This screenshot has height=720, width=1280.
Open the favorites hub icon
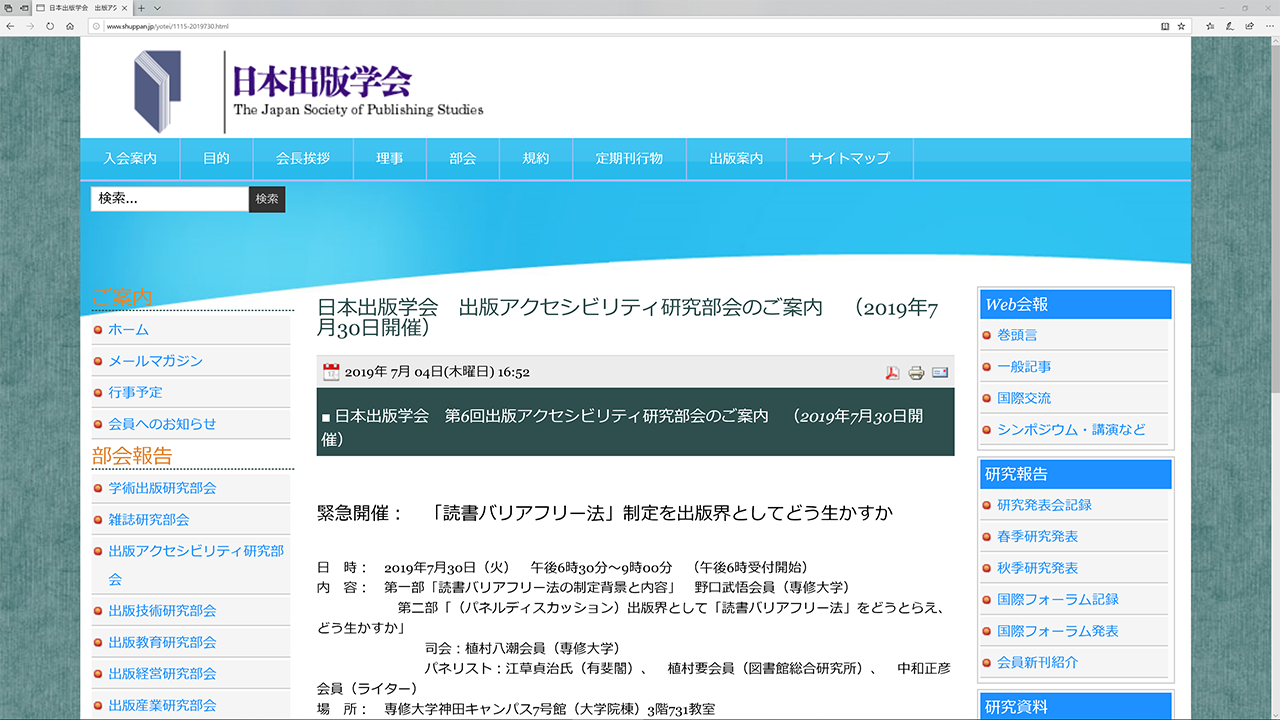tap(1210, 26)
